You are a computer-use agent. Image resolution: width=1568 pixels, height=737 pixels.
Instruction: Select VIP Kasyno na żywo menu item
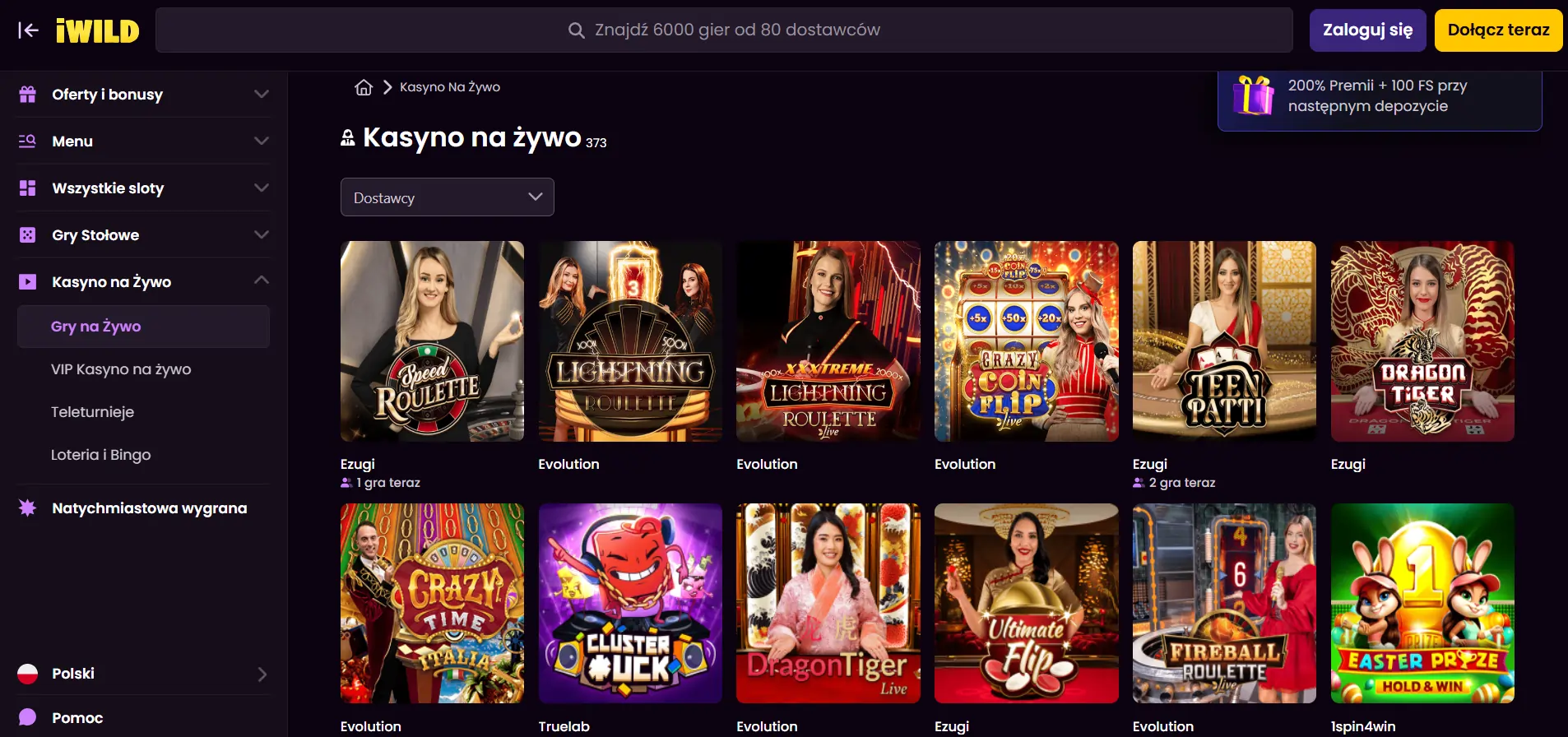point(121,369)
